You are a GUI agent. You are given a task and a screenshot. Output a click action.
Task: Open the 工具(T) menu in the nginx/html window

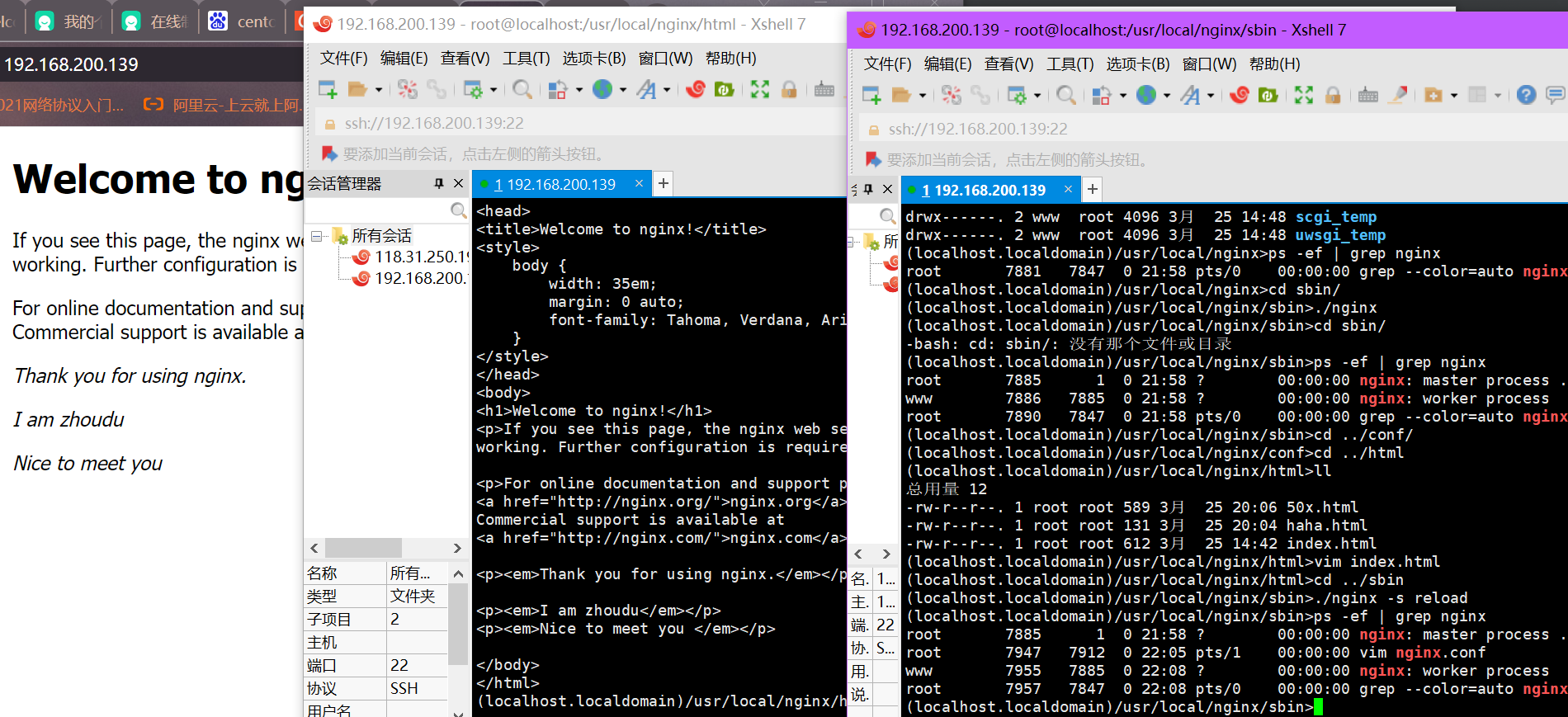click(526, 59)
